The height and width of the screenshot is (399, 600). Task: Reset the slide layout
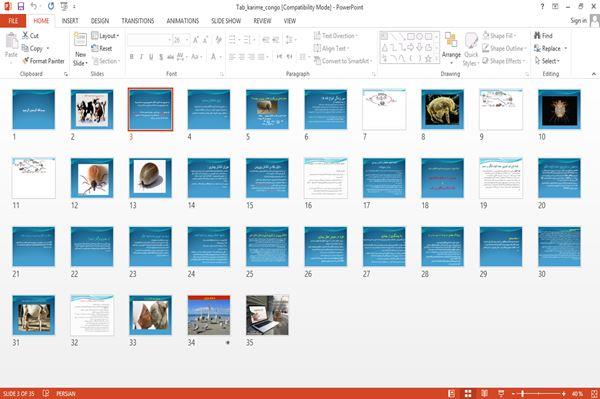[102, 48]
